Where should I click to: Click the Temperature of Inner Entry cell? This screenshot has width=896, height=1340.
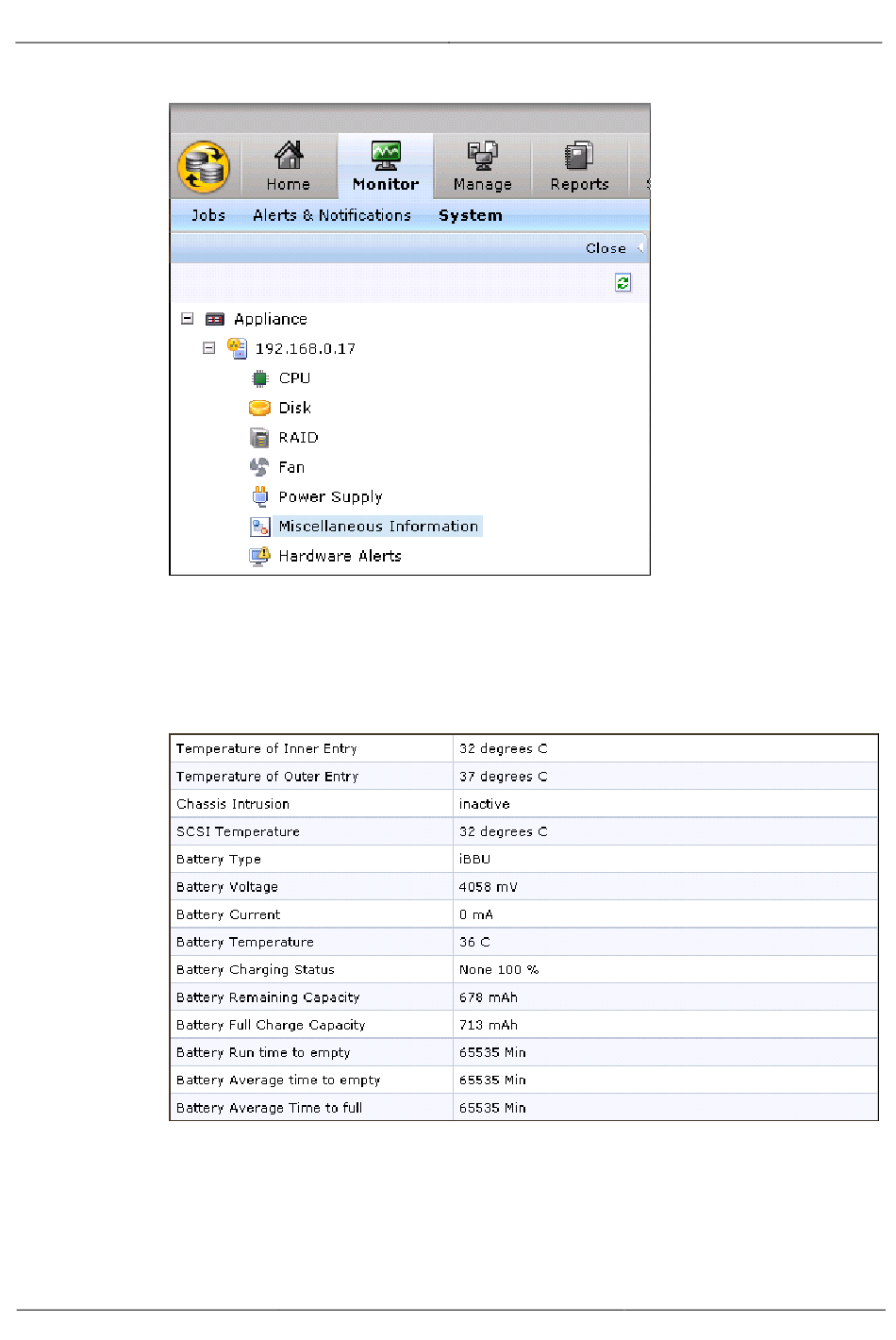[311, 748]
